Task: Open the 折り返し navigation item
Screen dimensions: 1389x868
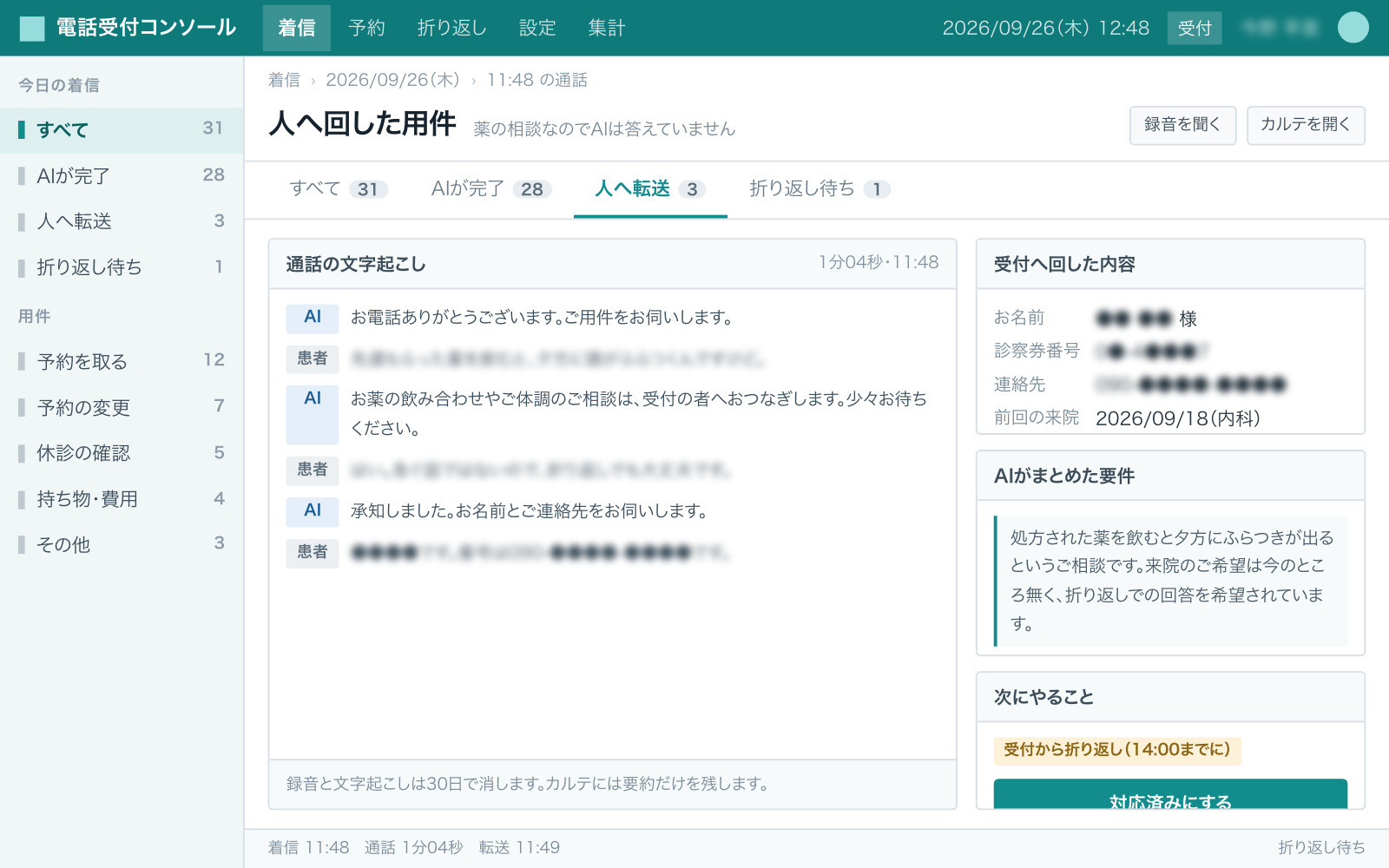Action: tap(451, 28)
